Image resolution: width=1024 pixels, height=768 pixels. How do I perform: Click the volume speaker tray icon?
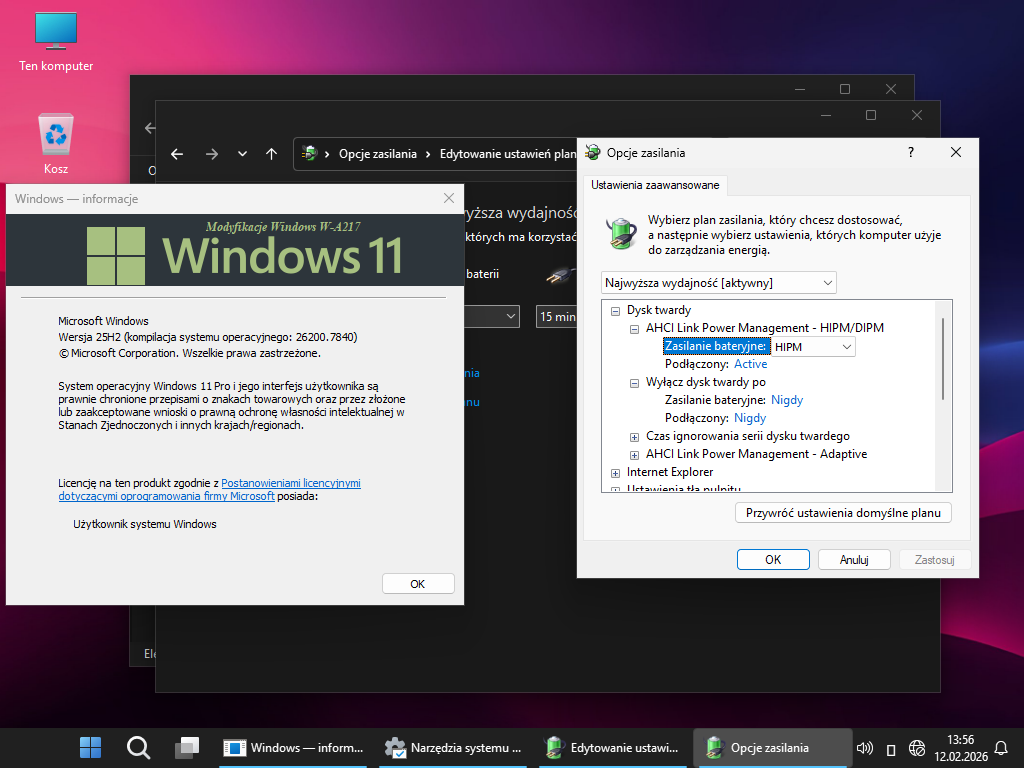[865, 748]
